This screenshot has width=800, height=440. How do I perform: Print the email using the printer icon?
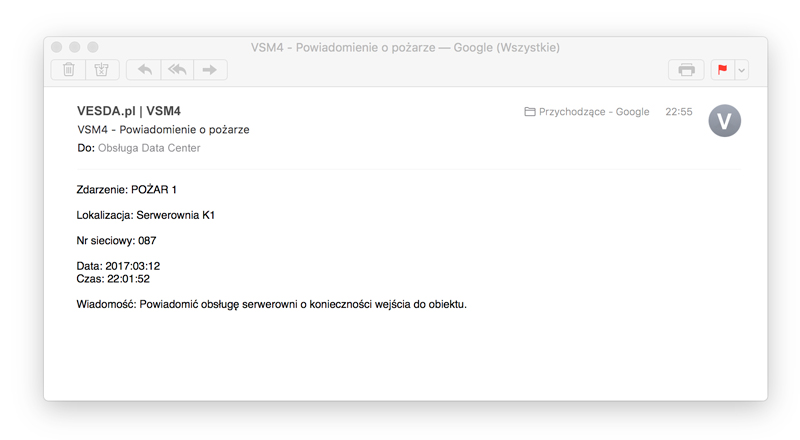tap(686, 69)
